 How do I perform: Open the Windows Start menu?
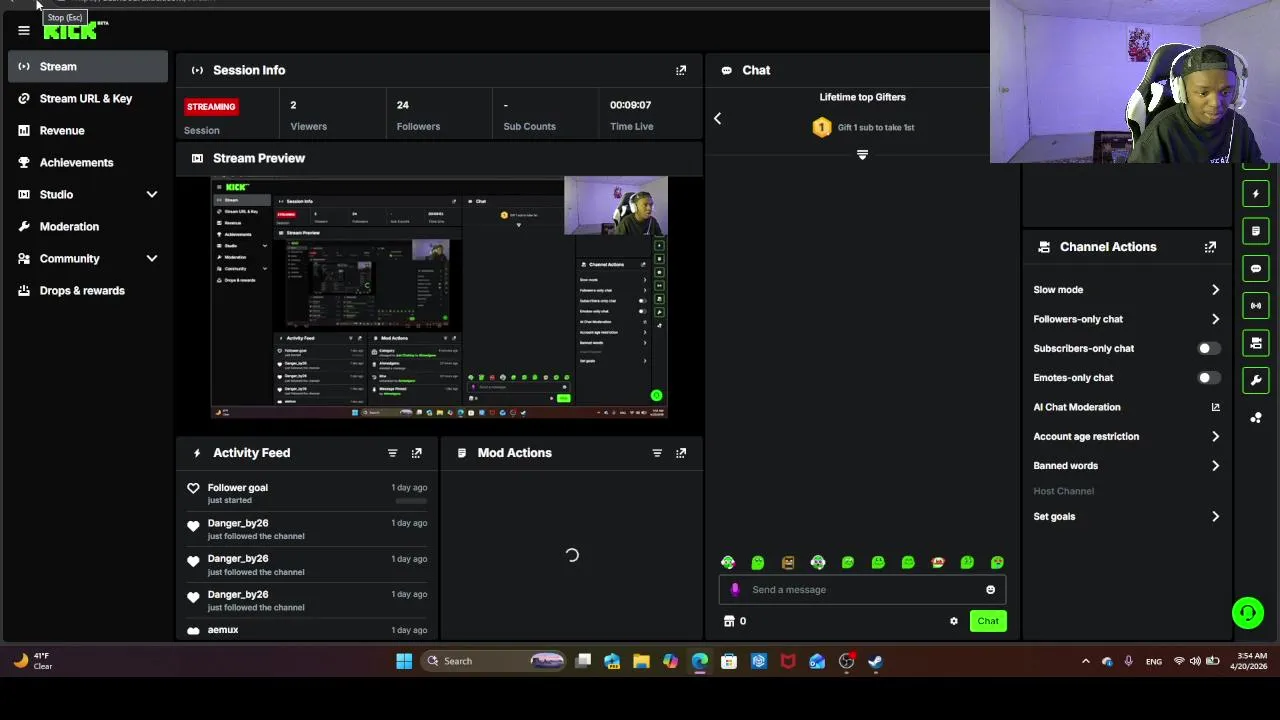click(404, 661)
